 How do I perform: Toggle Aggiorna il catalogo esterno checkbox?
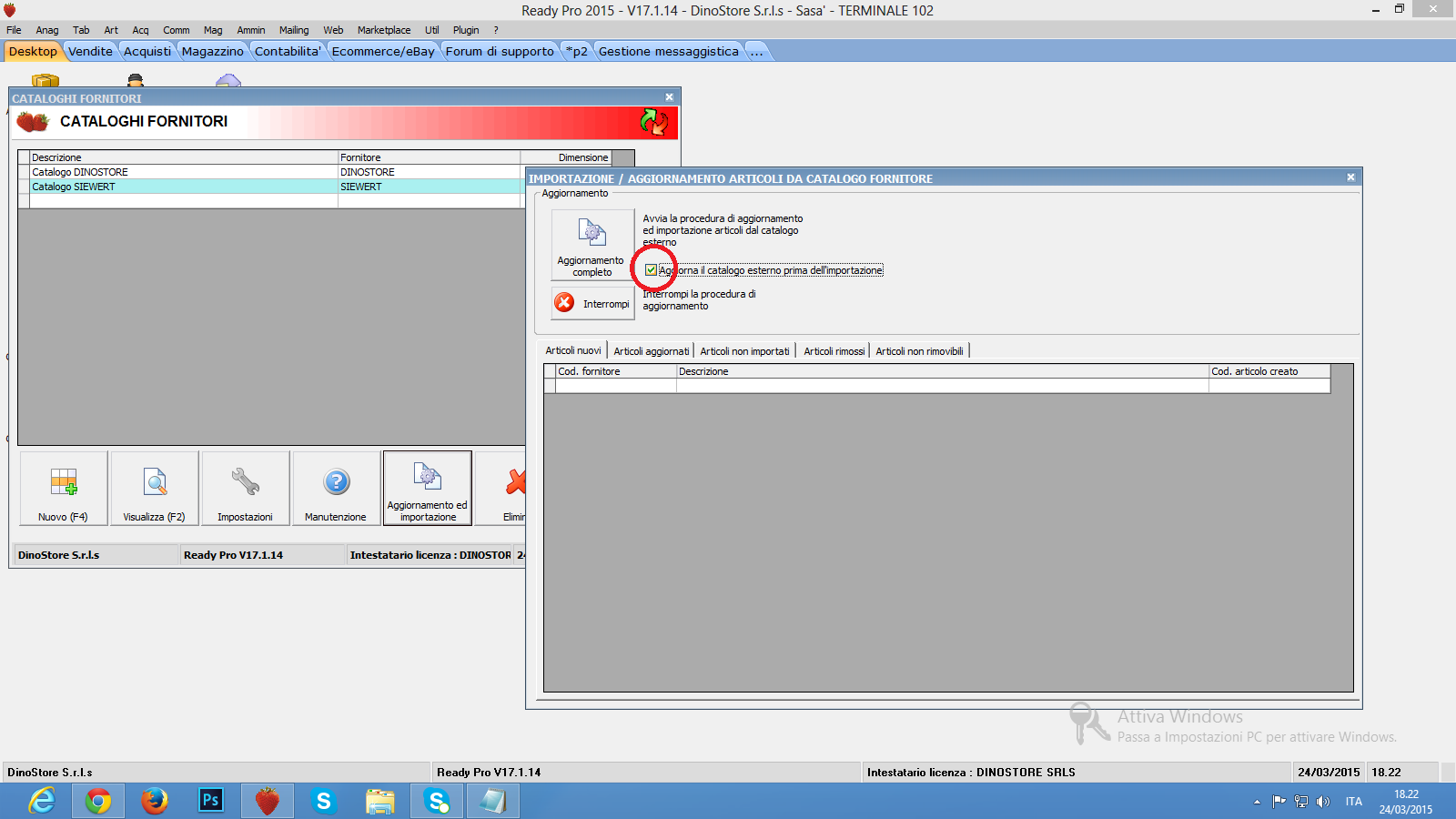(x=651, y=270)
